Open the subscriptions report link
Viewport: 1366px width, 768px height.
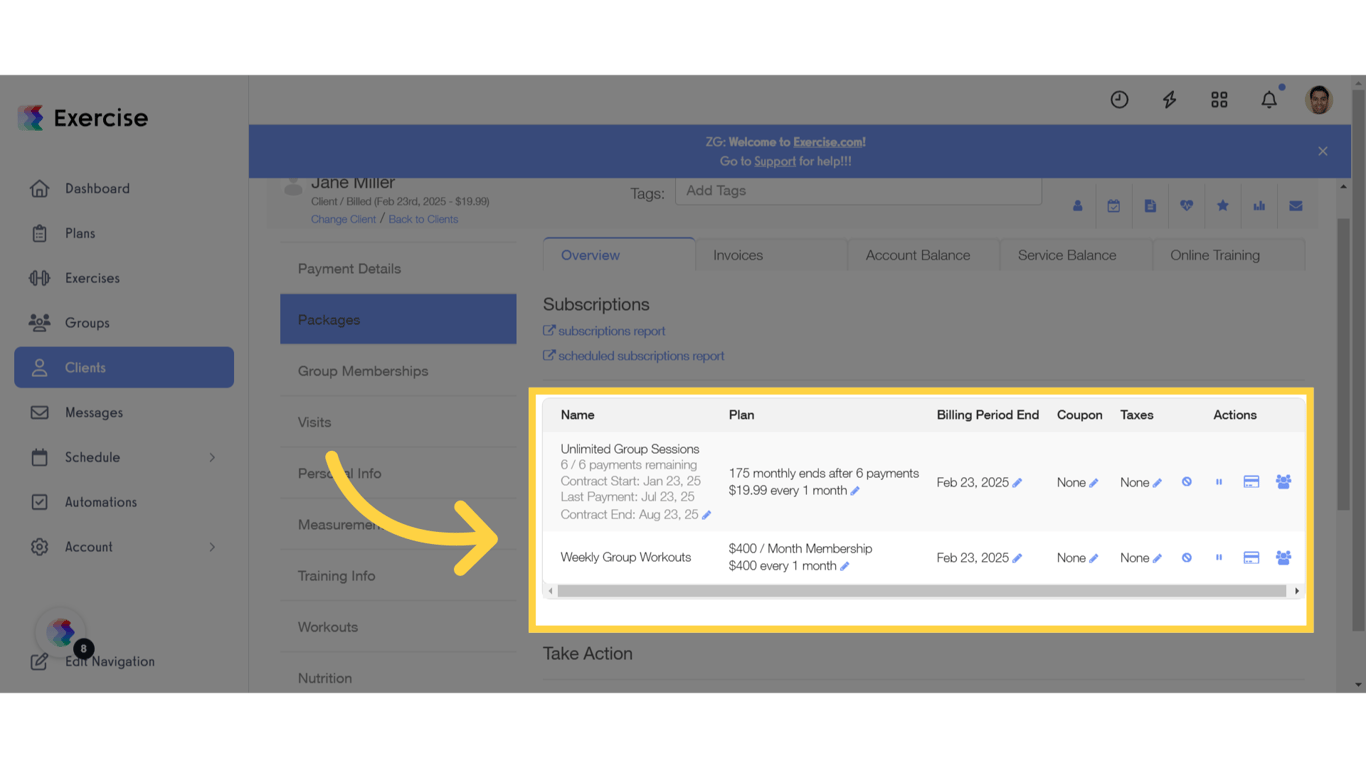click(x=604, y=331)
